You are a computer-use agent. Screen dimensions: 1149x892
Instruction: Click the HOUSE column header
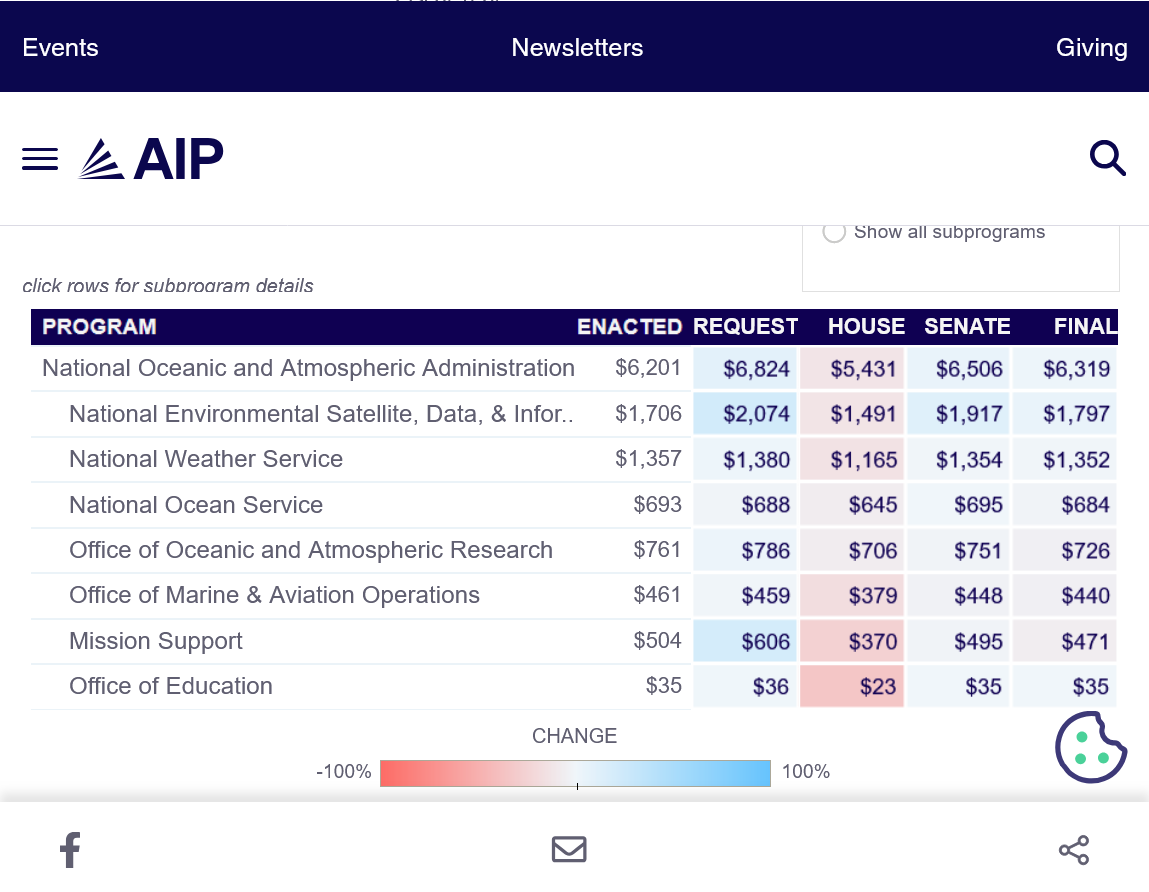coord(866,327)
